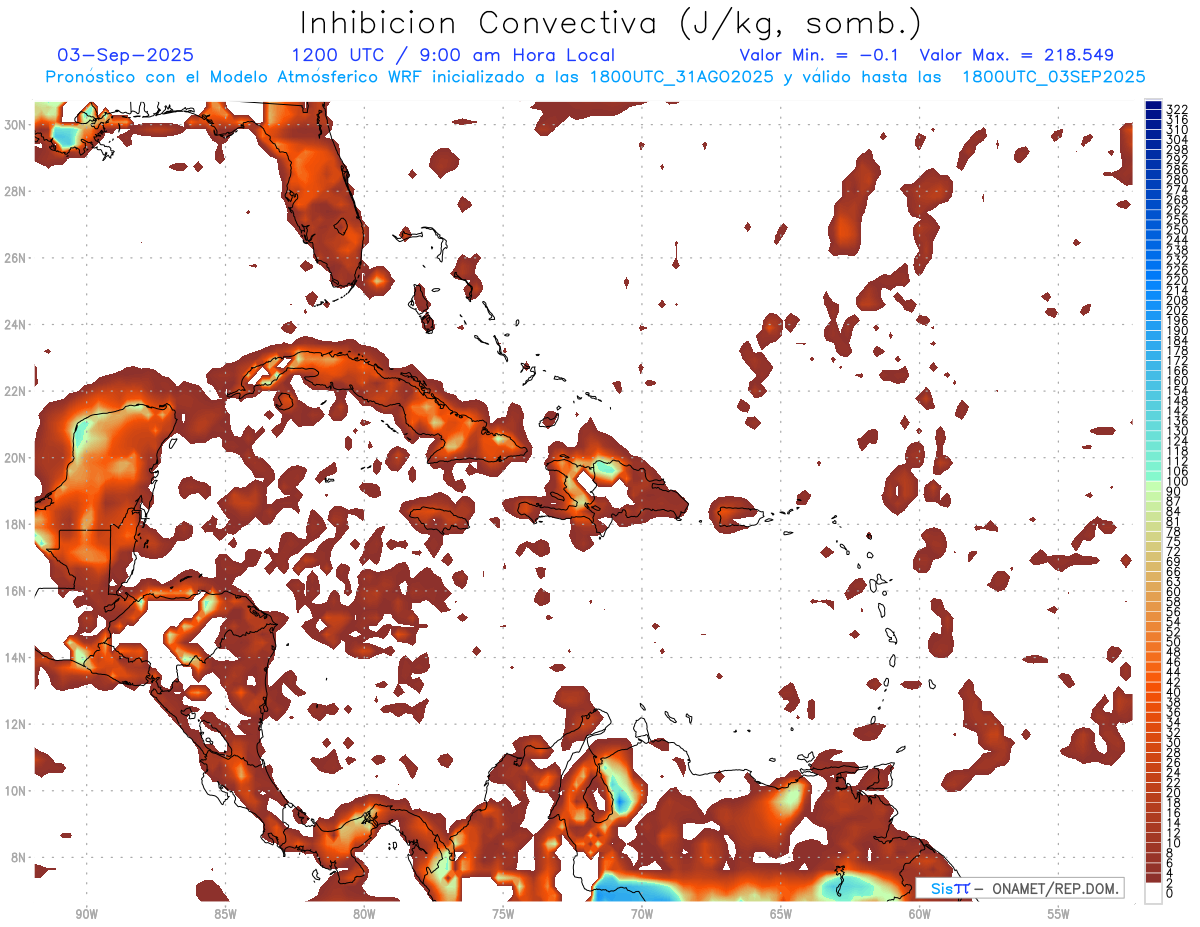Click the '10N' latitude label
Screen dimensions: 1200x927
pyautogui.click(x=17, y=791)
